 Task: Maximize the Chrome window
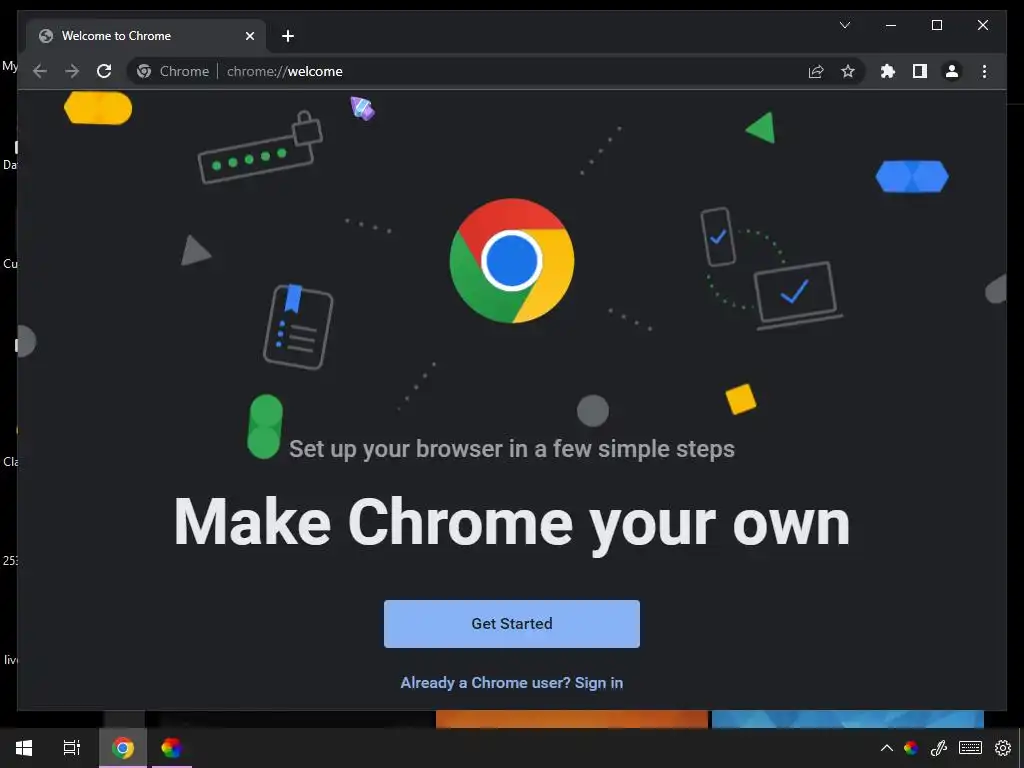(936, 25)
